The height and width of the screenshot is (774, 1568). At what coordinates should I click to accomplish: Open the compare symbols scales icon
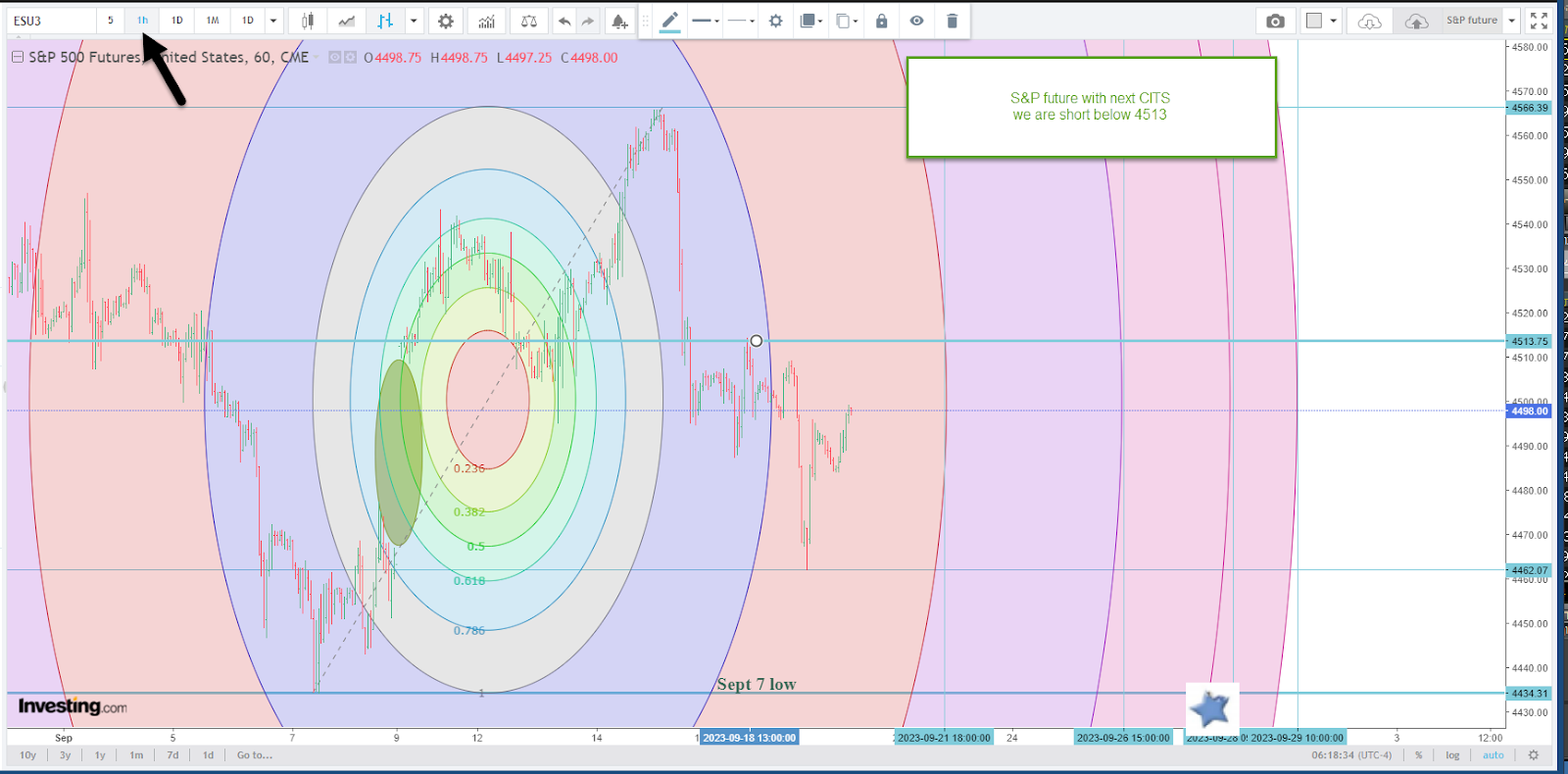pyautogui.click(x=529, y=21)
